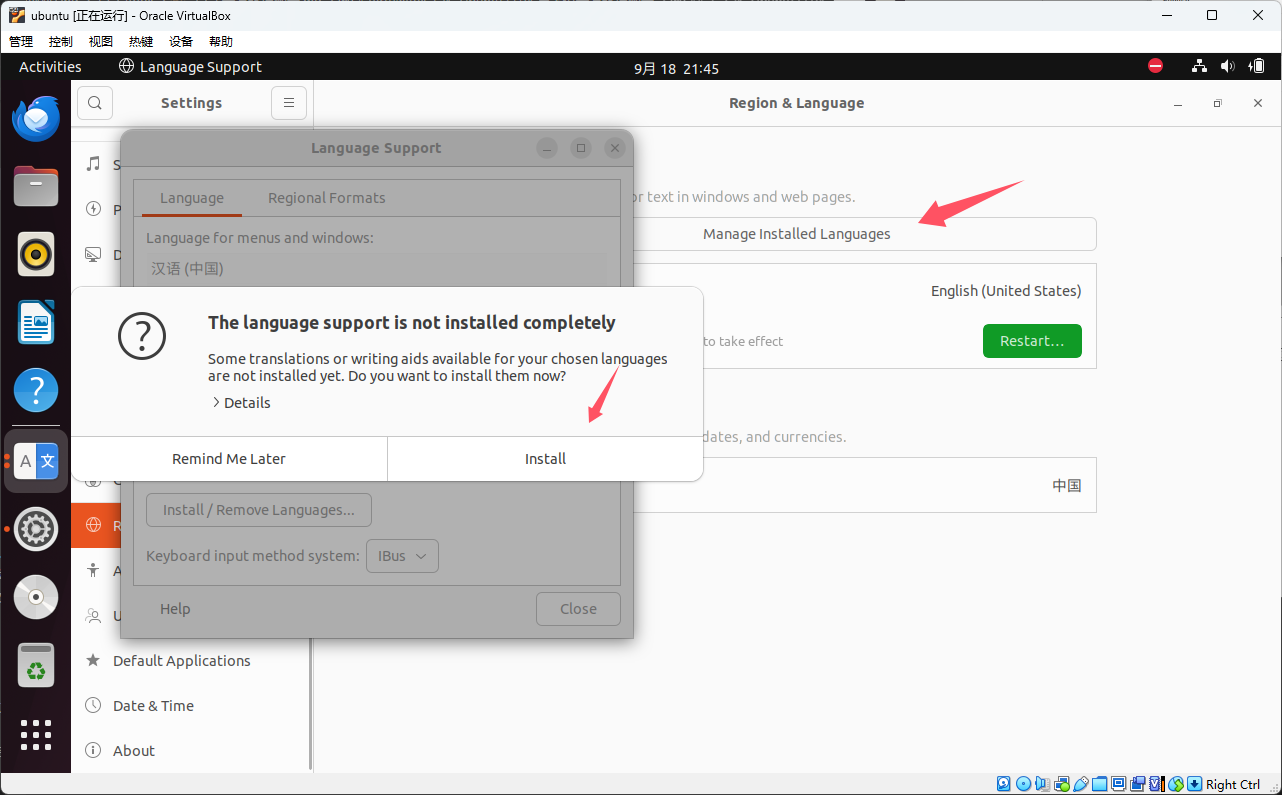The width and height of the screenshot is (1282, 795).
Task: Open LibreOffice Writer dock icon
Action: (36, 322)
